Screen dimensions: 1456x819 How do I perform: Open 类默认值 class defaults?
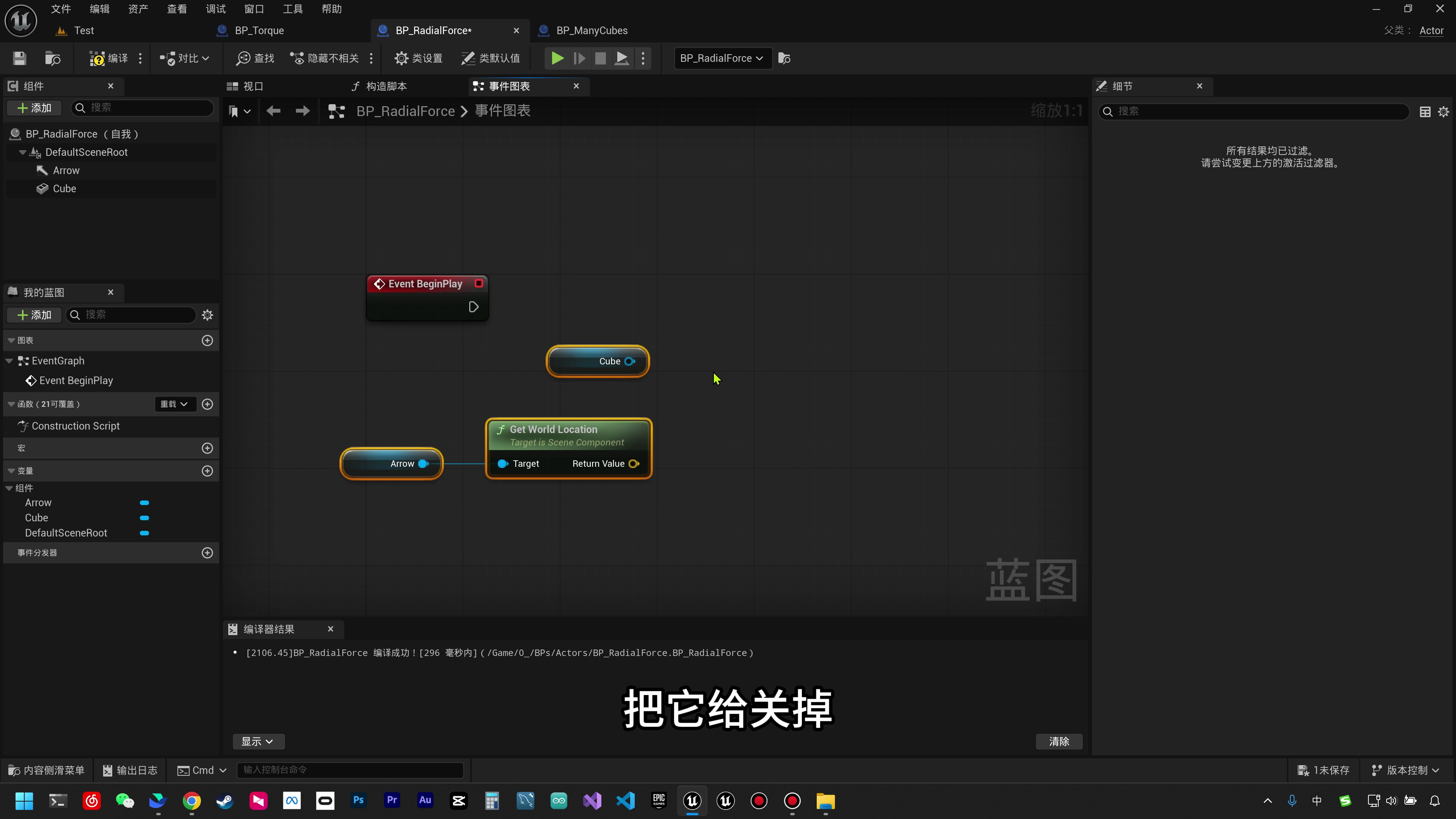coord(491,58)
